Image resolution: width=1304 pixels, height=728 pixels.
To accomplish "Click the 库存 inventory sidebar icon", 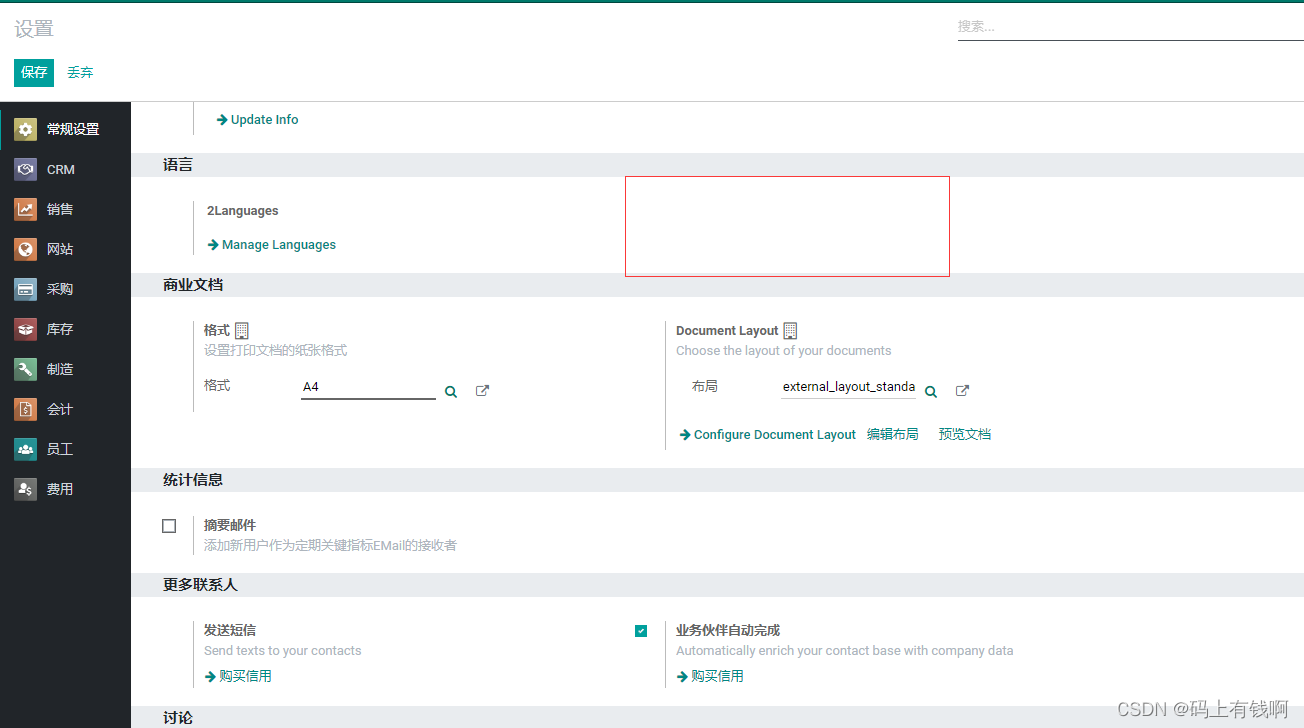I will tap(24, 328).
